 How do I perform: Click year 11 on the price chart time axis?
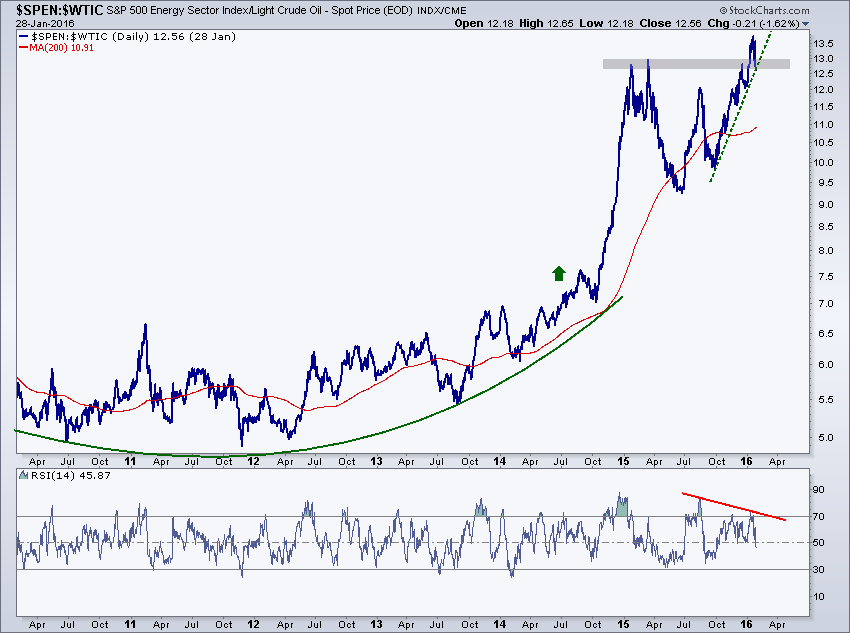pyautogui.click(x=130, y=461)
